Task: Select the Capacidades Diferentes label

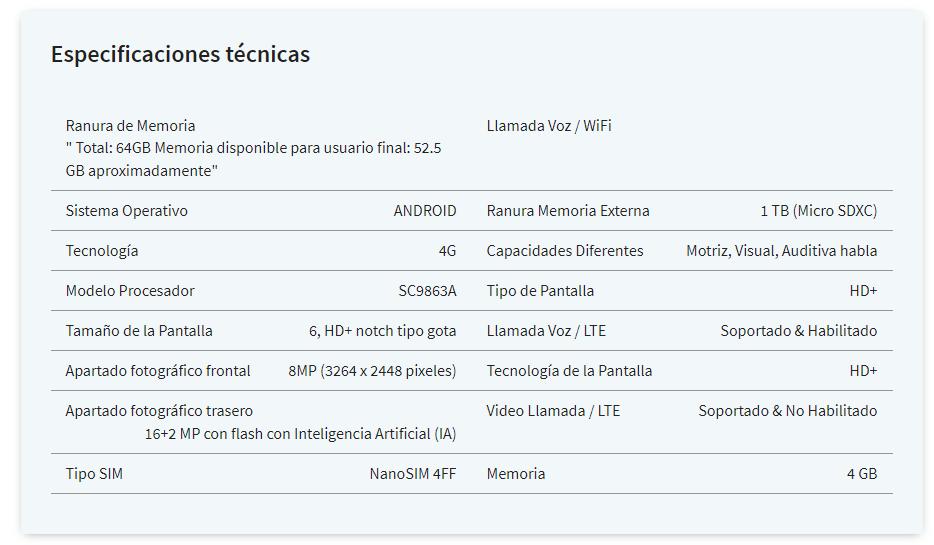Action: 565,251
